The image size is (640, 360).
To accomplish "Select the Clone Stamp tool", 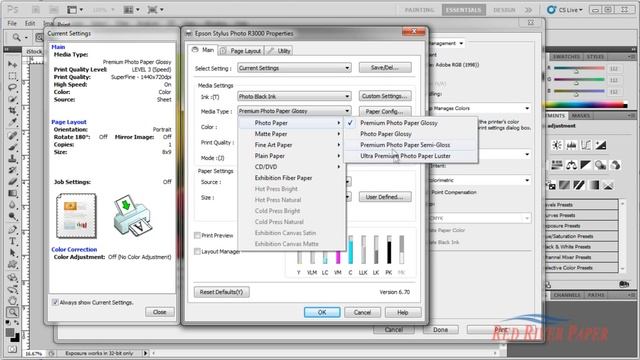I will click(12, 158).
